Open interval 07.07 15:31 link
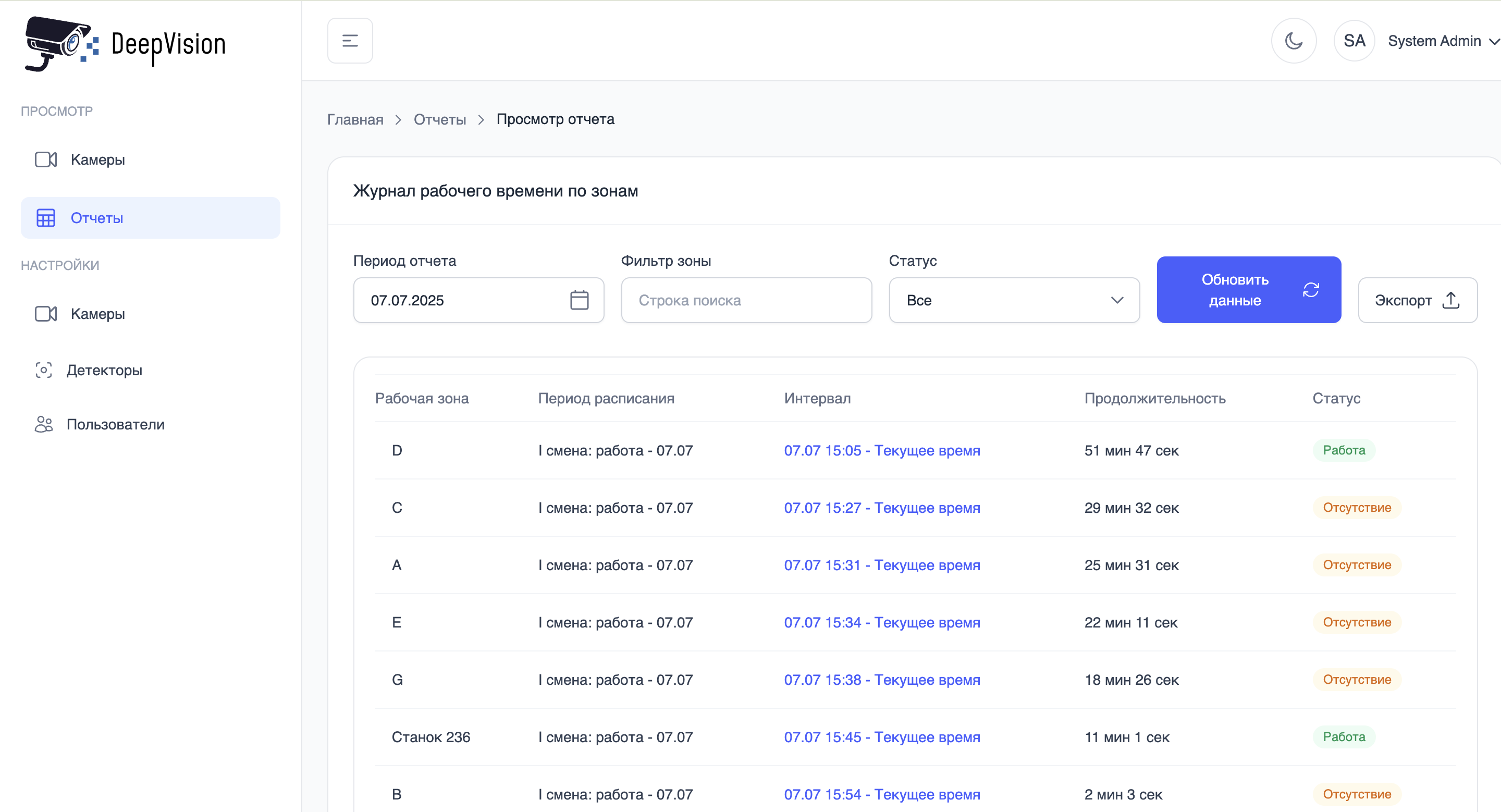Viewport: 1501px width, 812px height. coord(882,565)
